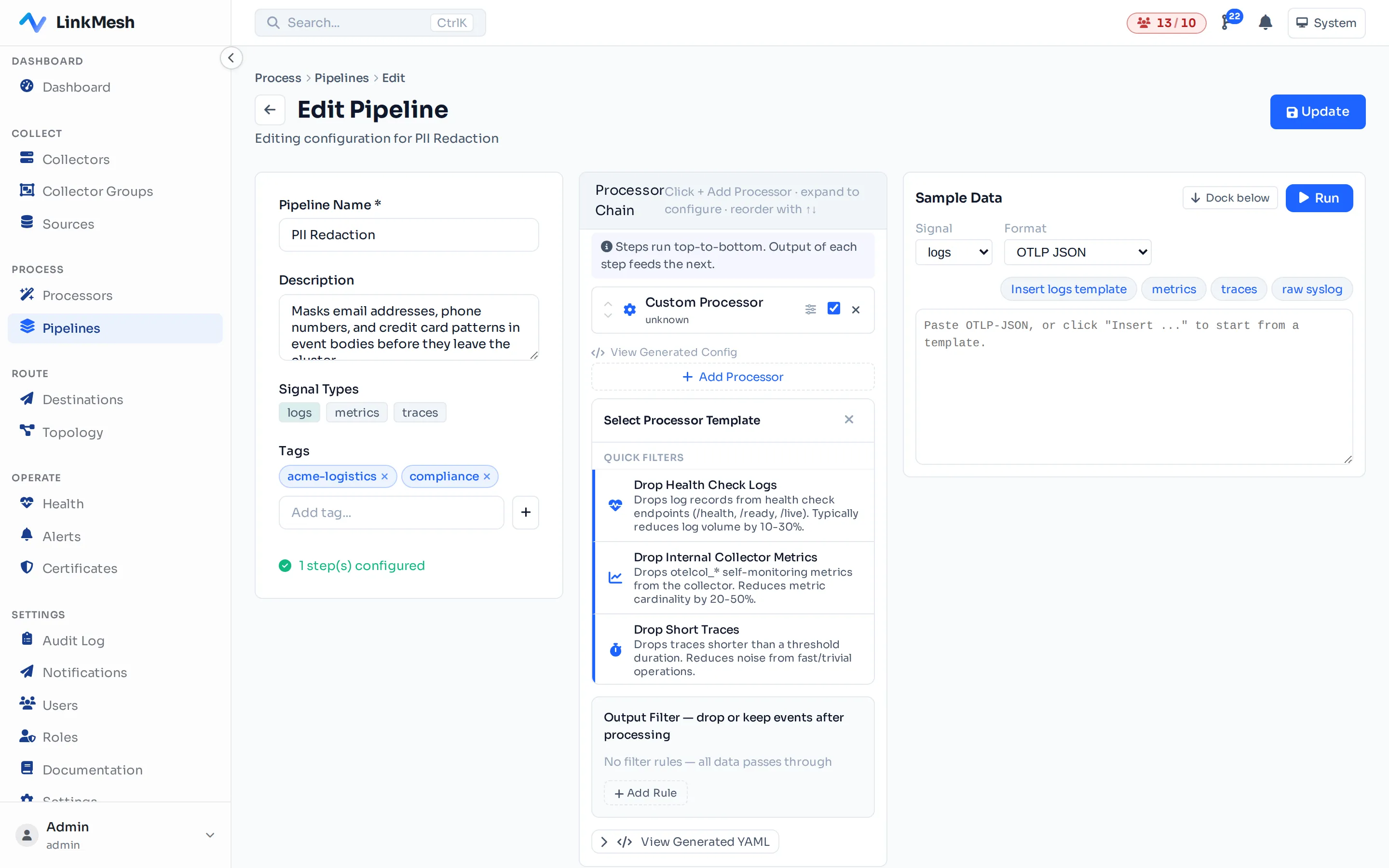Close the Select Processor Template panel
The width and height of the screenshot is (1389, 868).
pyautogui.click(x=849, y=420)
